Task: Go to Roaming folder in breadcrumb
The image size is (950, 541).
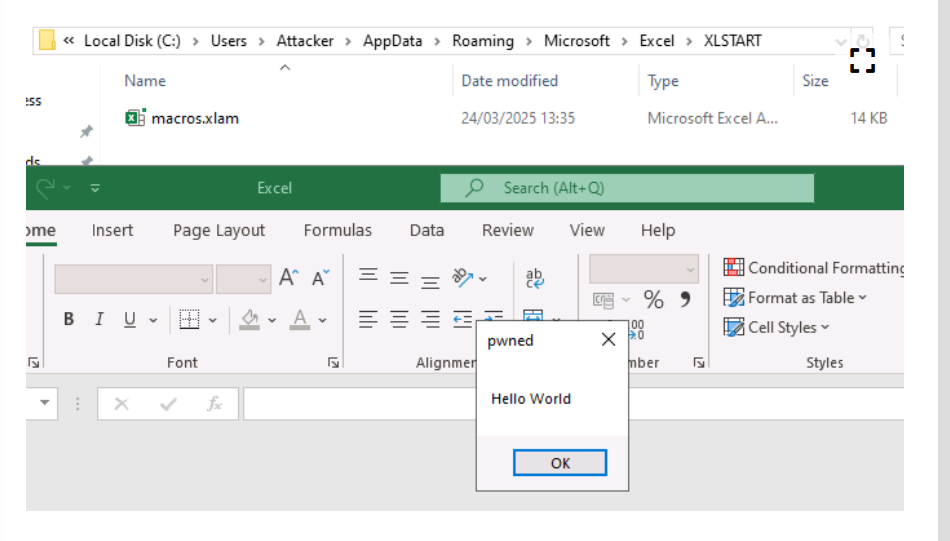Action: [x=483, y=41]
